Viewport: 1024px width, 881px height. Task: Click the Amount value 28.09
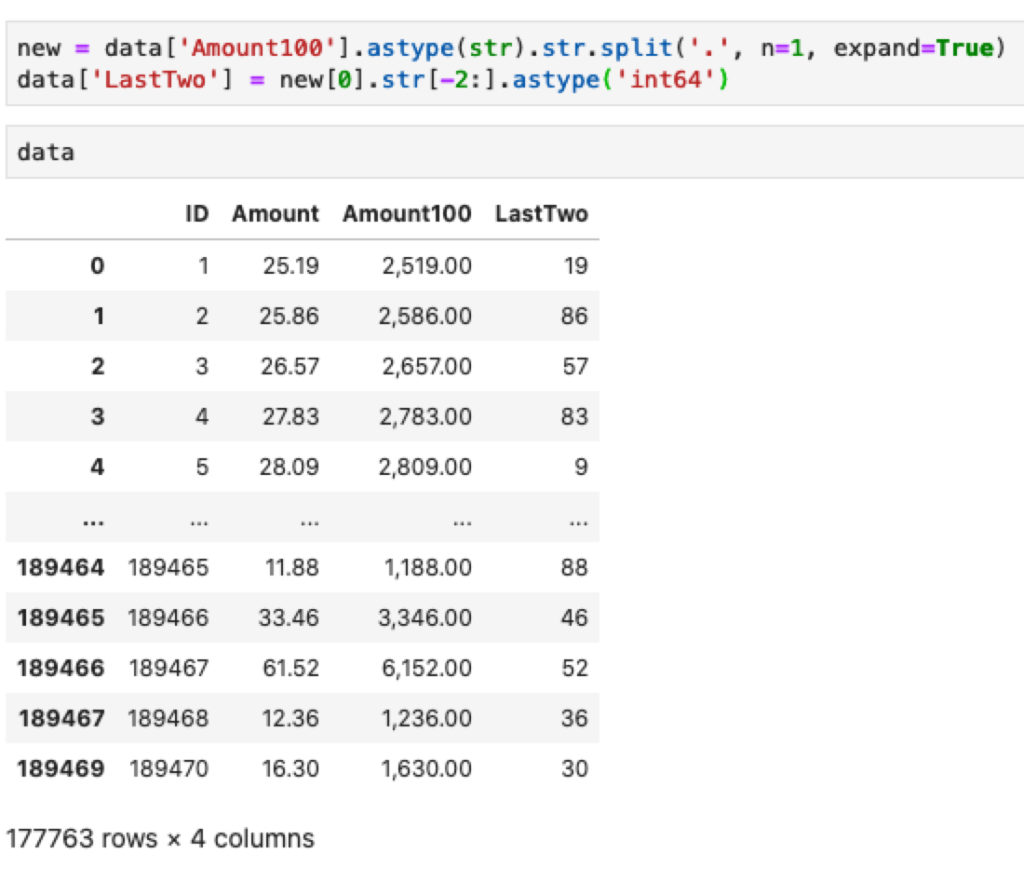click(x=289, y=467)
